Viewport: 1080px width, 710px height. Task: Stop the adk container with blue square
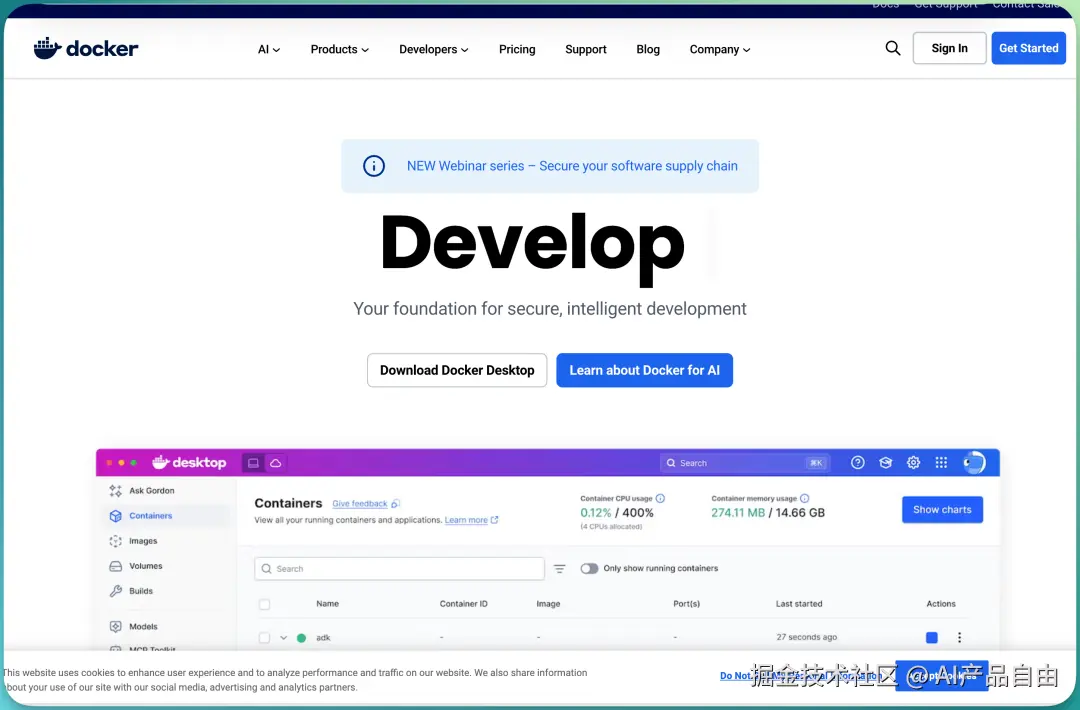[932, 638]
